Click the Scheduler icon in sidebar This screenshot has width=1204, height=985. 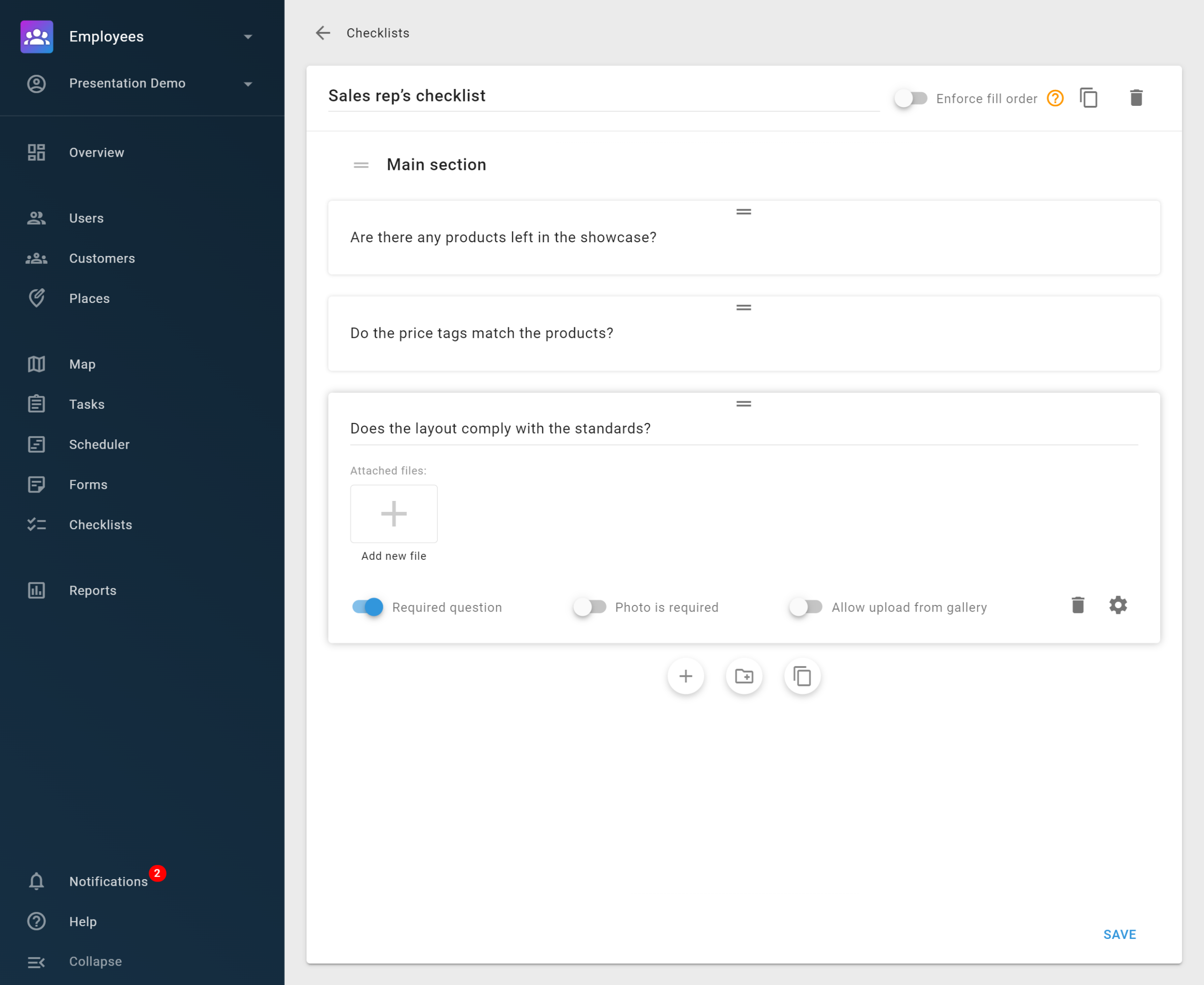pyautogui.click(x=37, y=444)
